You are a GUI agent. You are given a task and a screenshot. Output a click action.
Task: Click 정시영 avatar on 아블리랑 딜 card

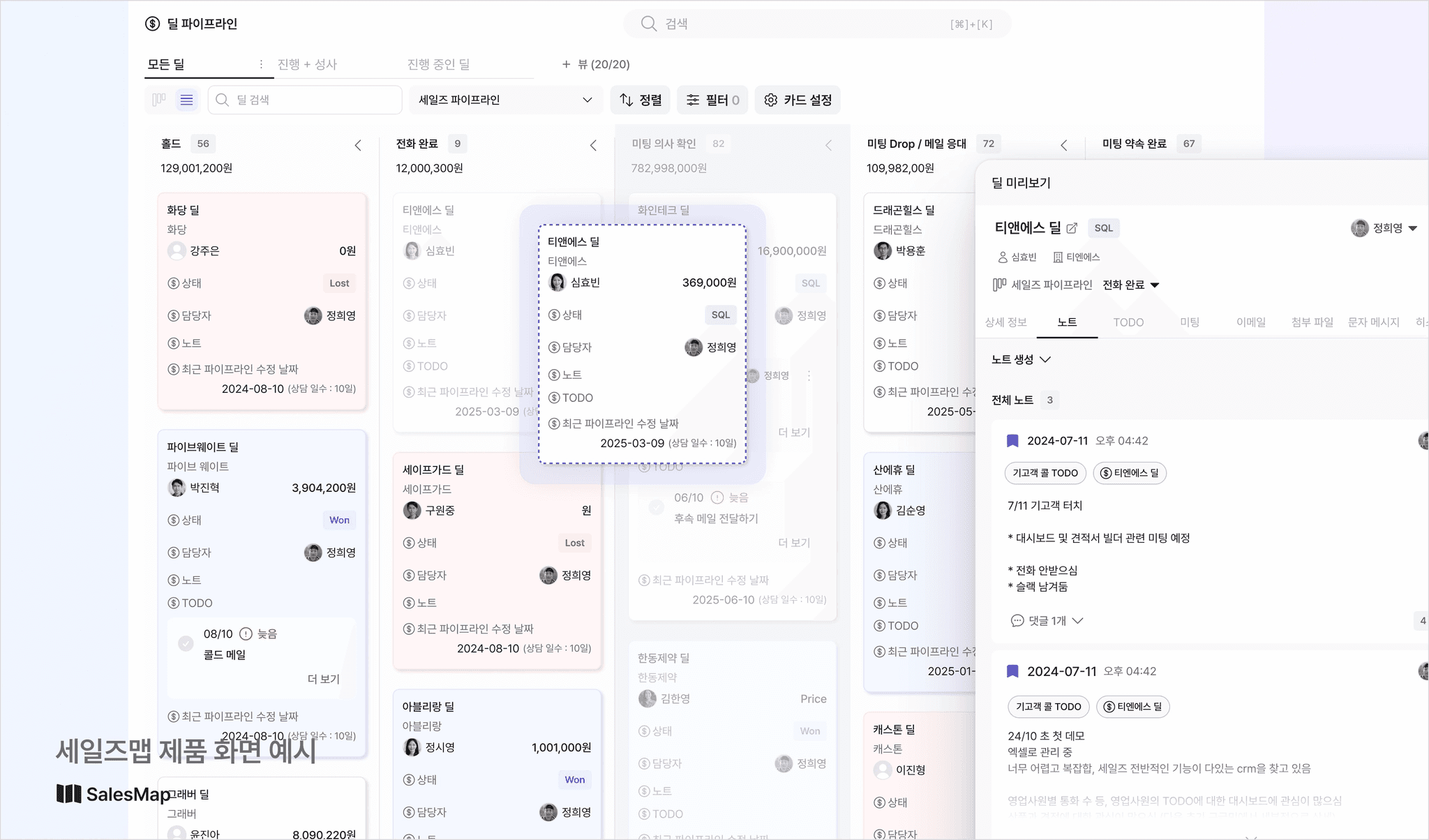412,747
